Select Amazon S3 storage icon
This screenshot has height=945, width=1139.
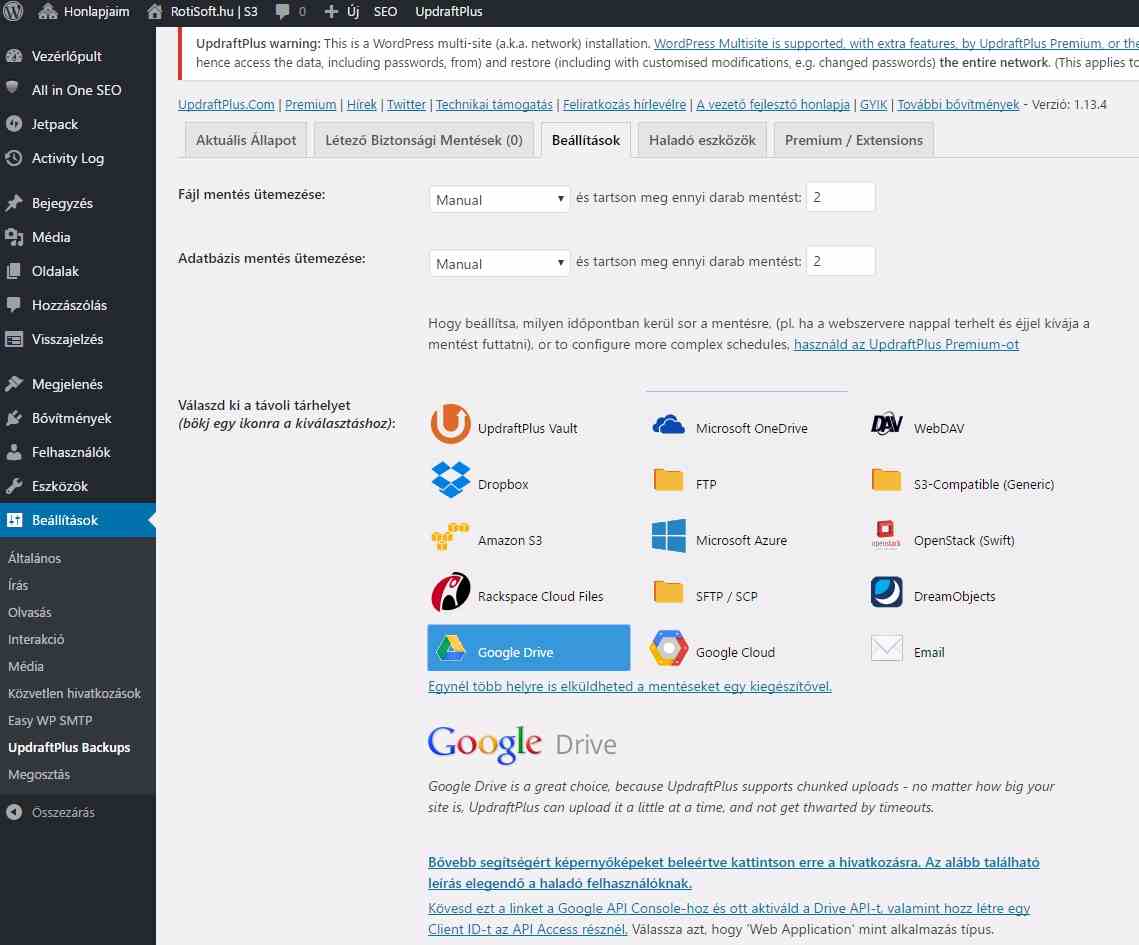[x=450, y=535]
